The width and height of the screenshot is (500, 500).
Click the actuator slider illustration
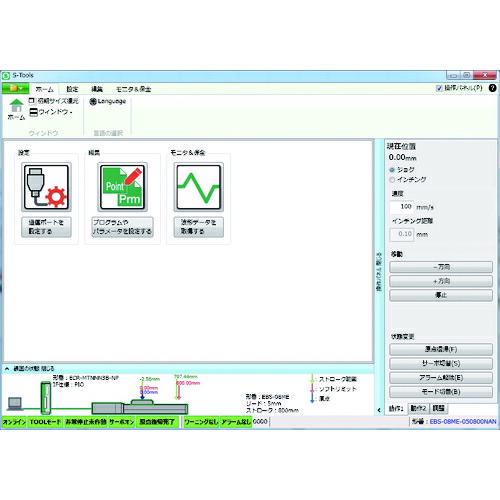coord(140,407)
